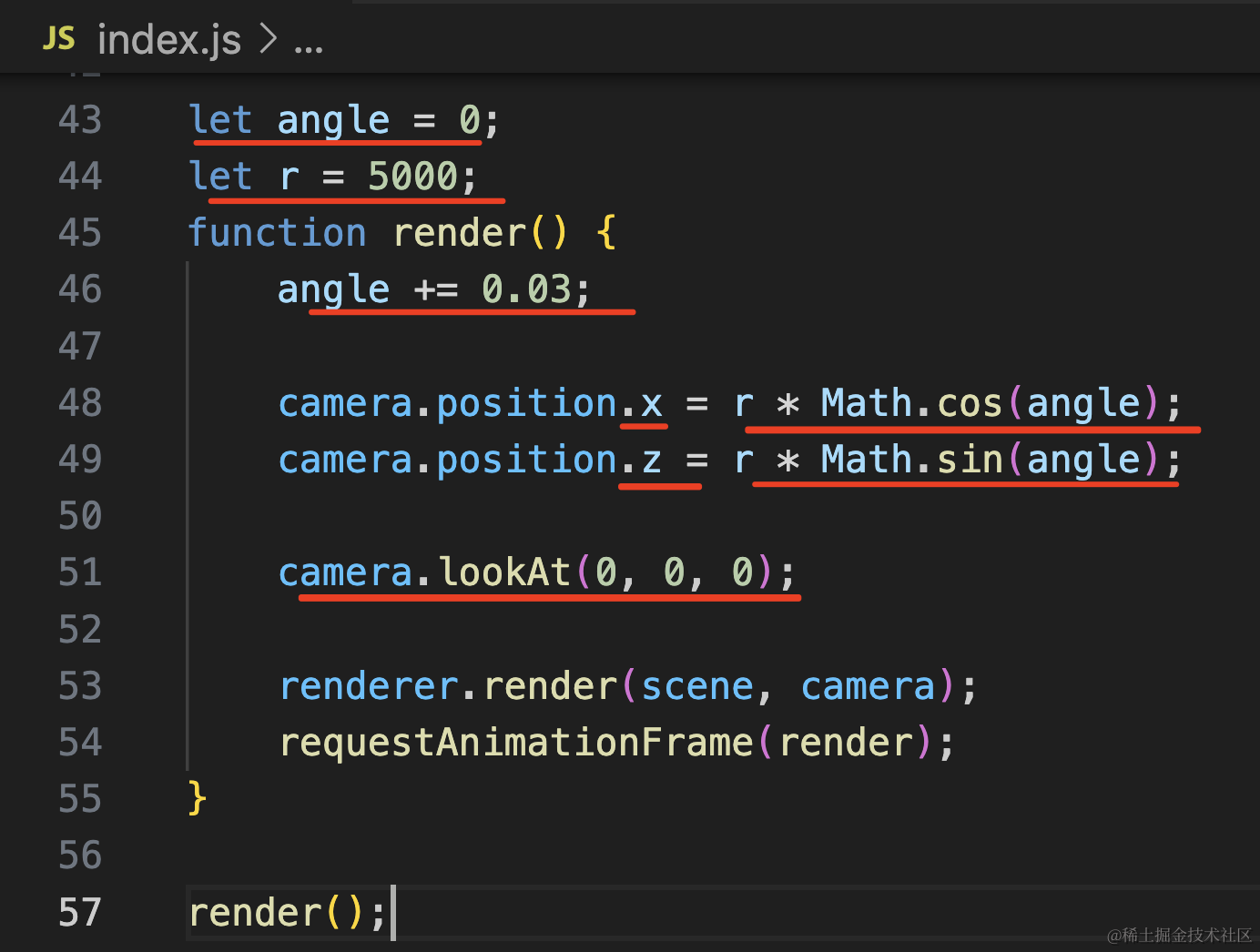
Task: Click the breadcrumb chevron after index.js
Action: (x=268, y=39)
